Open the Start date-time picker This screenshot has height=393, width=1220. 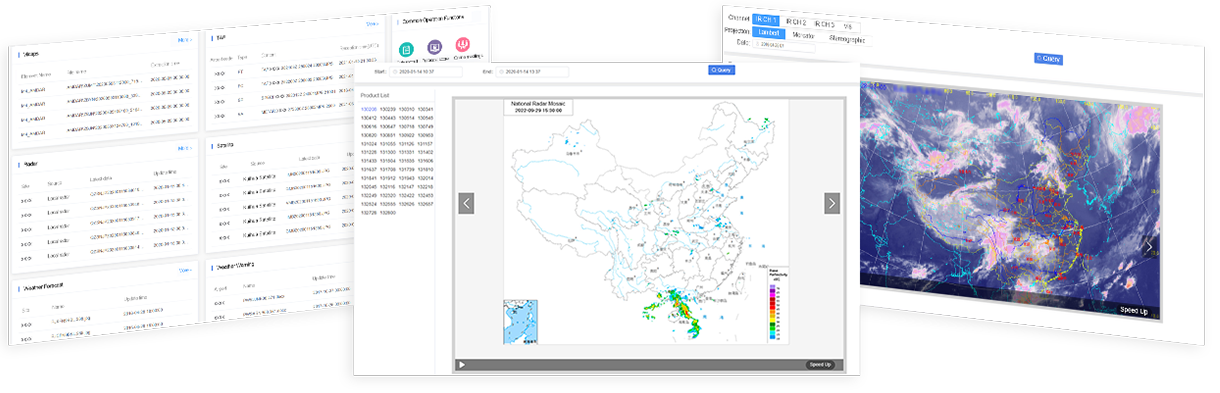pos(426,72)
